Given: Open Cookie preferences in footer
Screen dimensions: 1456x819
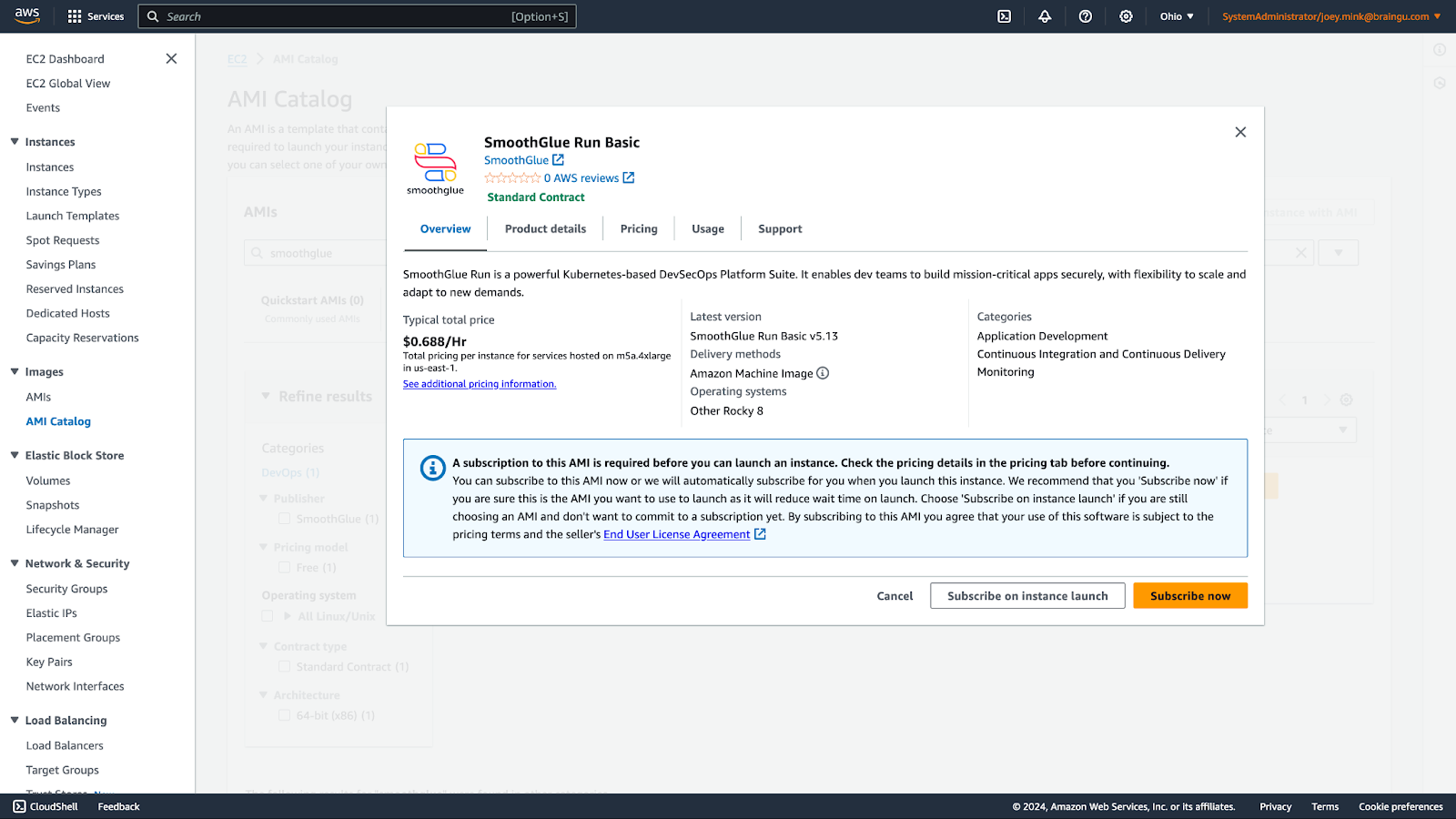Looking at the screenshot, I should (x=1400, y=807).
